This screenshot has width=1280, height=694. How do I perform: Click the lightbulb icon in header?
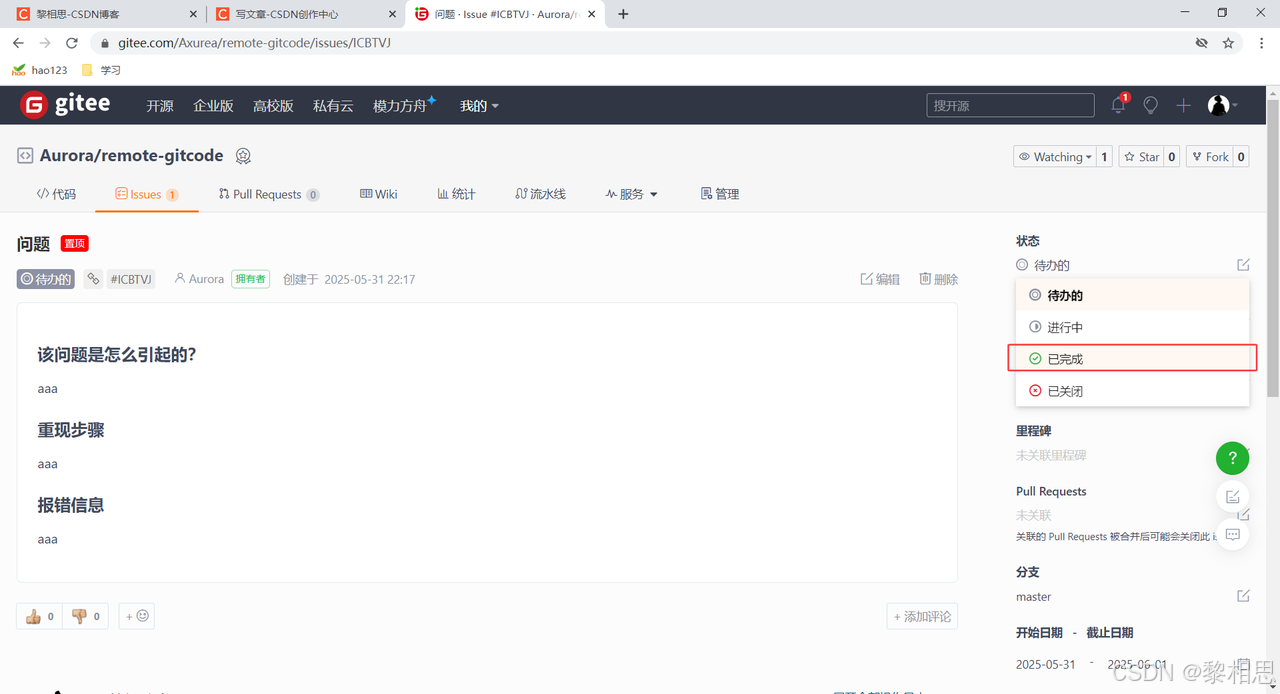pos(1151,105)
